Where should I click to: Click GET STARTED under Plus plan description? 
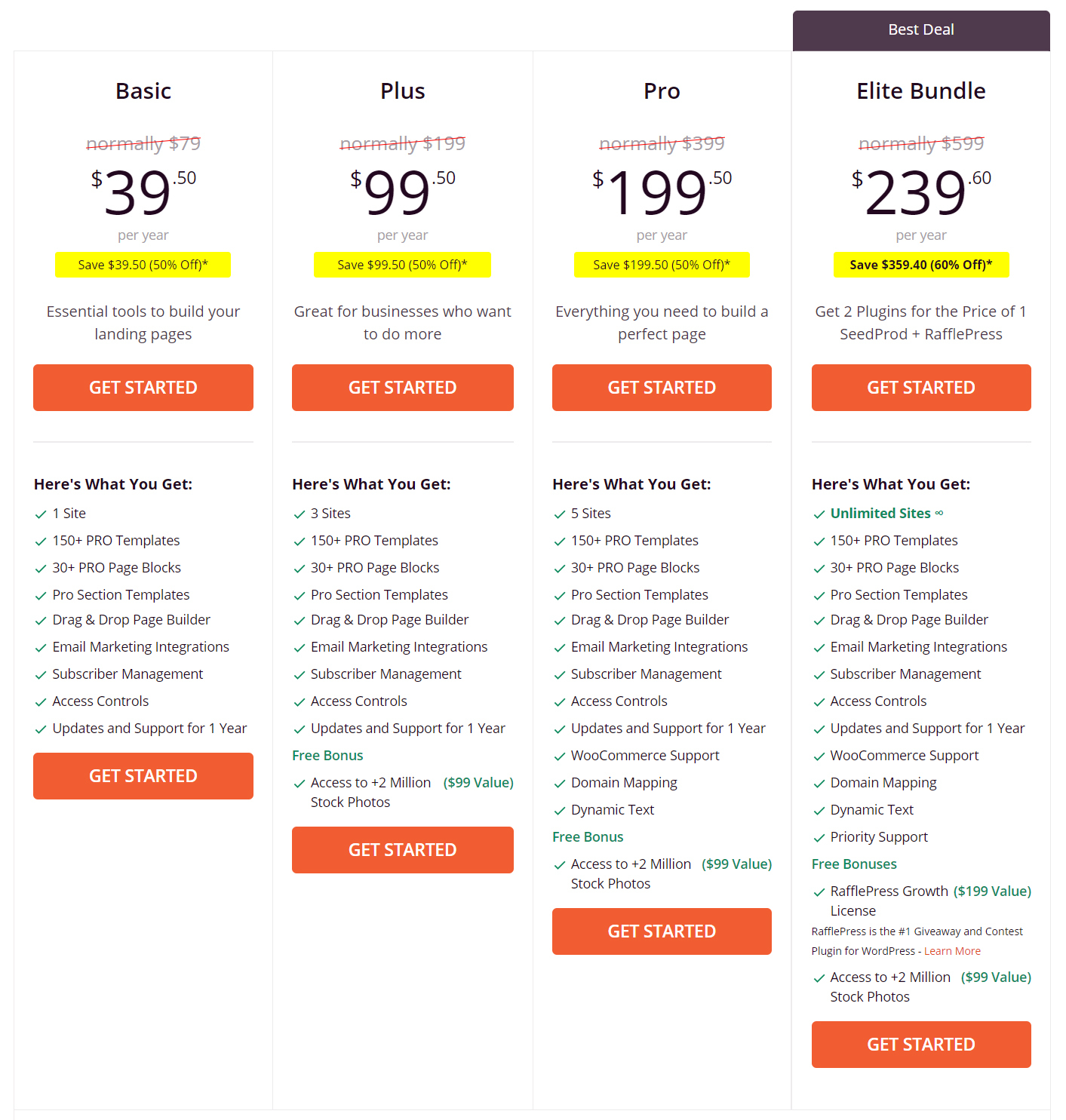402,388
